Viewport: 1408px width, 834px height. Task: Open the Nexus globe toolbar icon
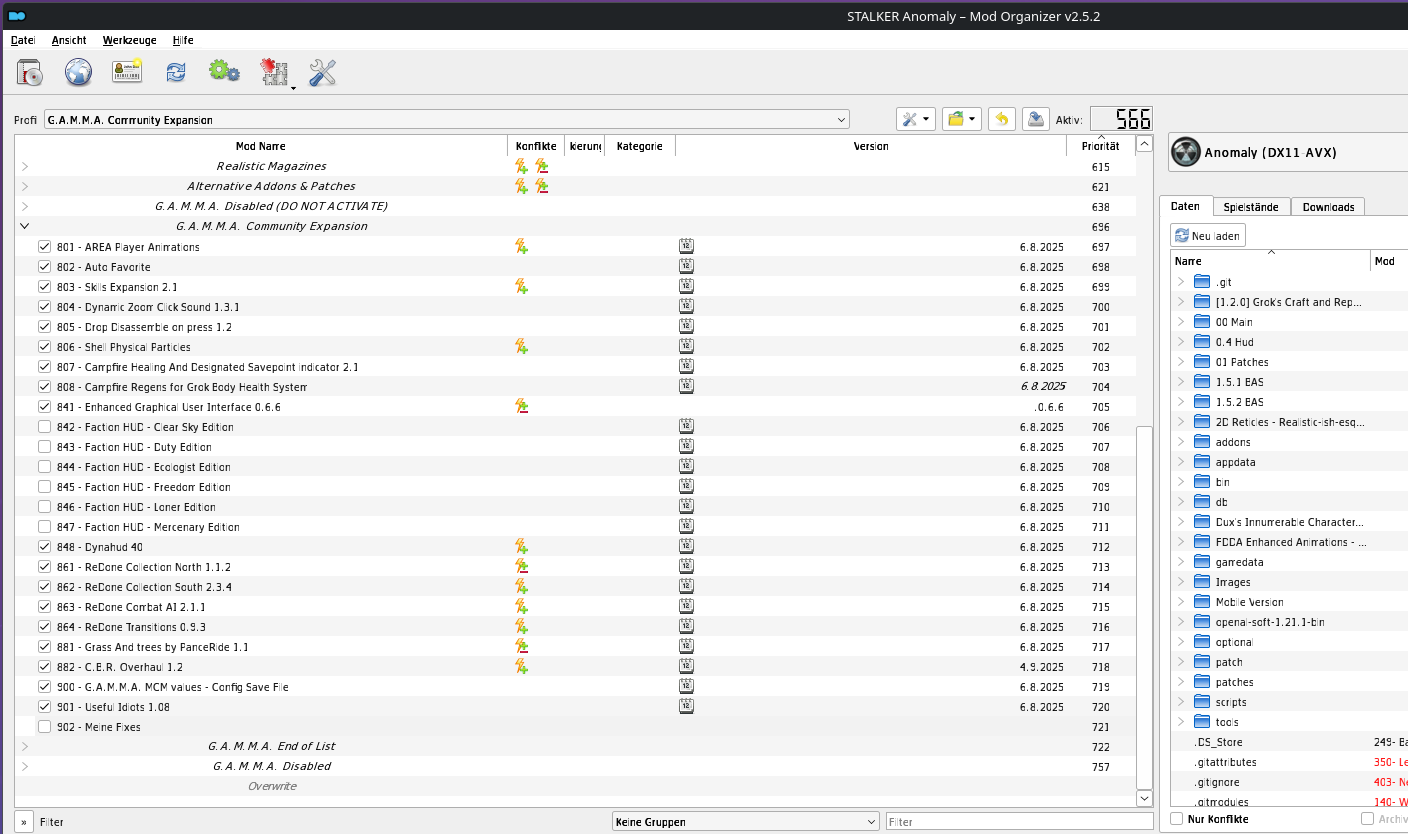pyautogui.click(x=79, y=72)
